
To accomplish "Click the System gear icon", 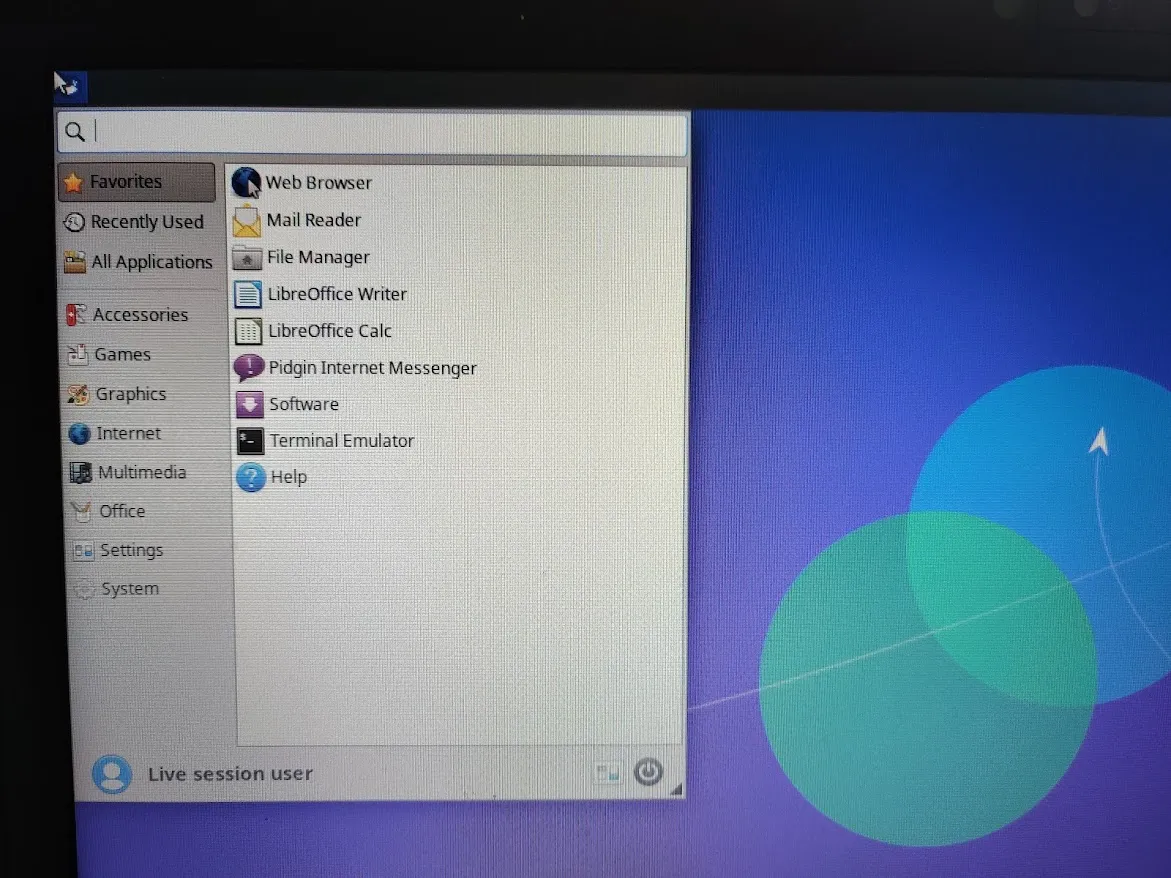I will tap(84, 590).
